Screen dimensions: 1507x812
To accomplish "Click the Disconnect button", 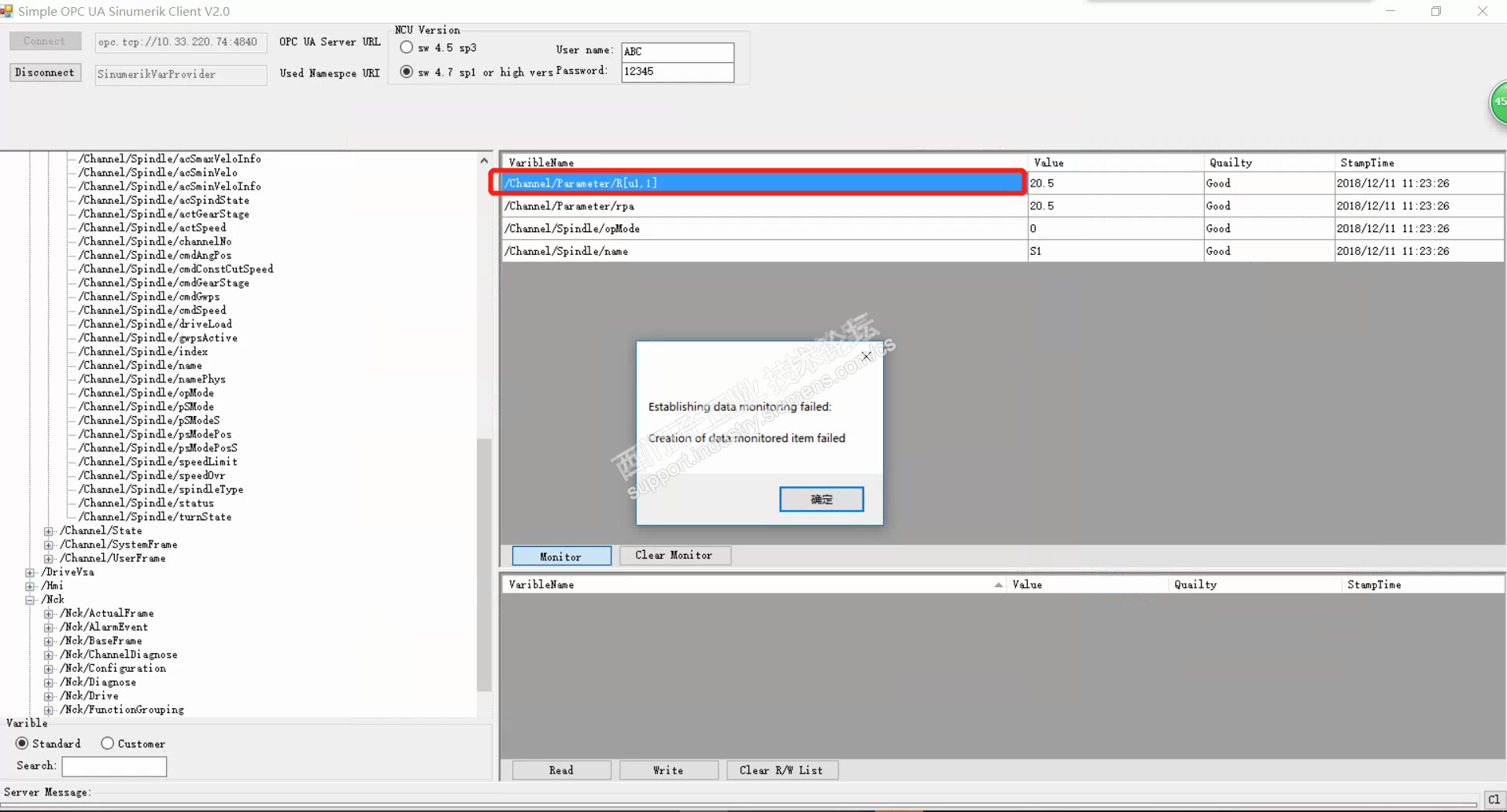I will coord(45,72).
